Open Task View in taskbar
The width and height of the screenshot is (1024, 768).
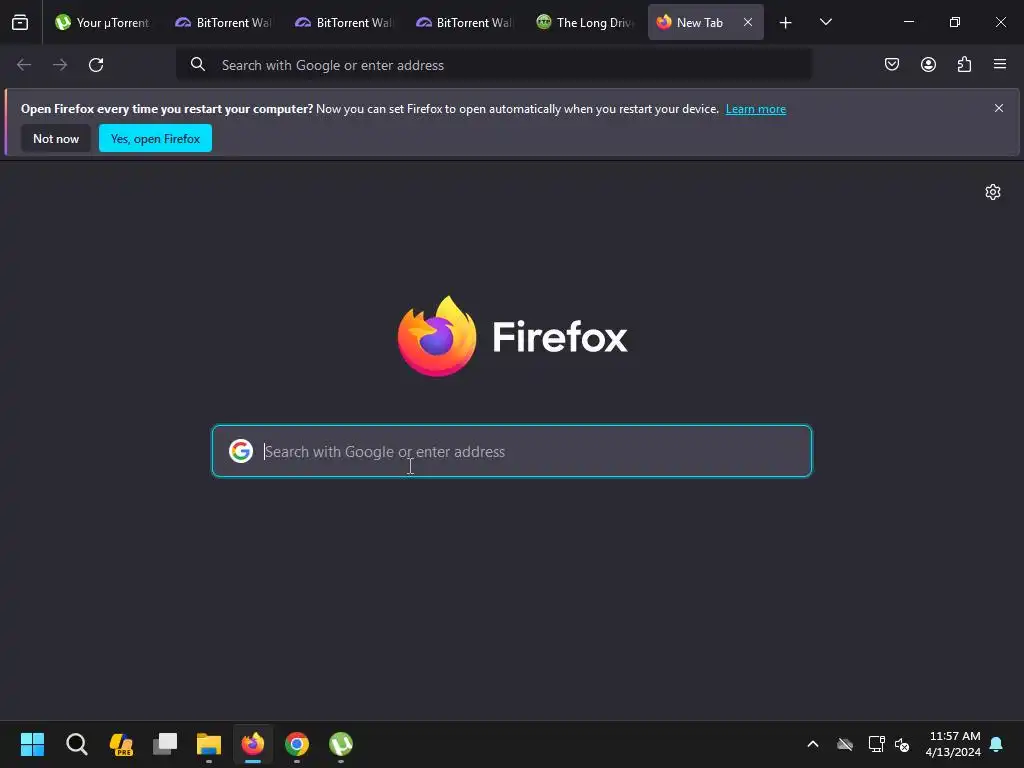165,744
